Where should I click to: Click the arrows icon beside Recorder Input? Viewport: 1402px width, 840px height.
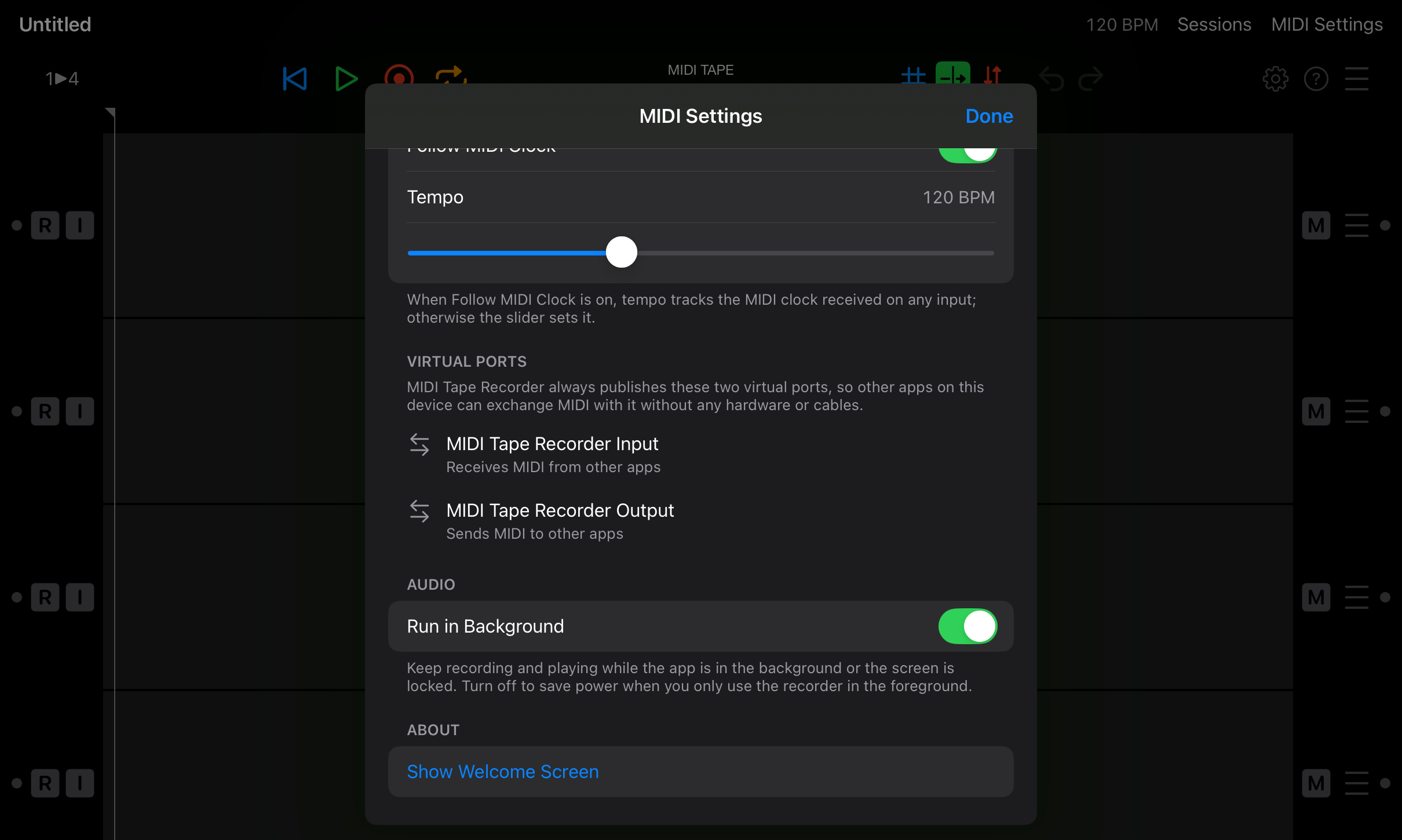(419, 445)
